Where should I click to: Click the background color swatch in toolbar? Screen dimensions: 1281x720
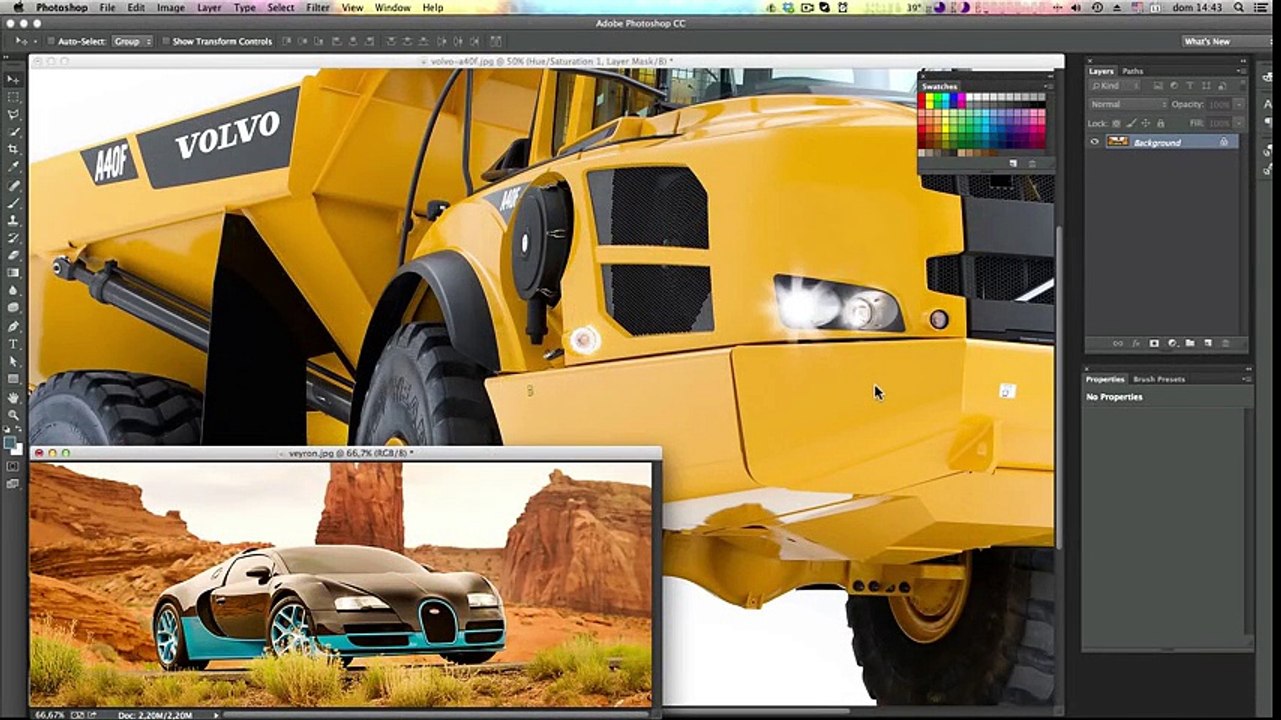coord(18,451)
